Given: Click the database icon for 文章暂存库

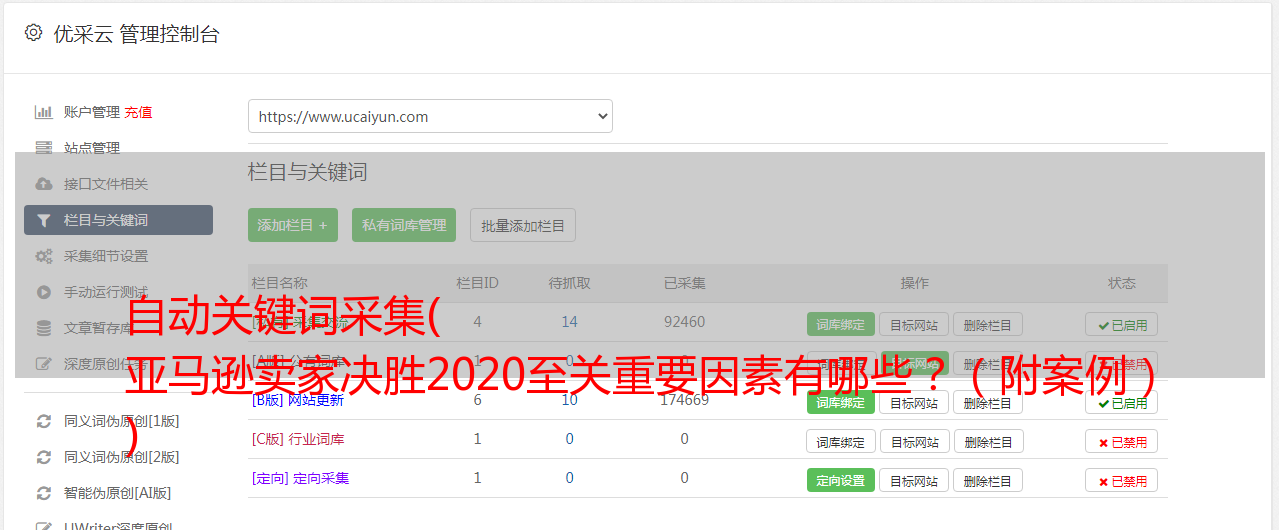Looking at the screenshot, I should coord(43,328).
